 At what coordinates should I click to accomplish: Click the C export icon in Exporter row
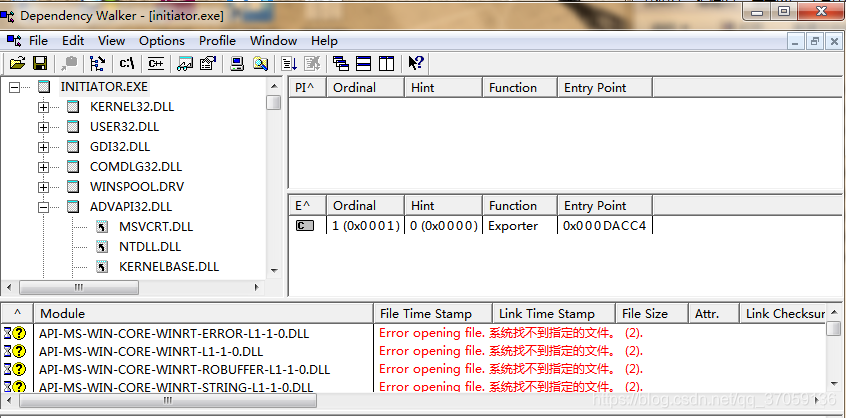(x=305, y=225)
